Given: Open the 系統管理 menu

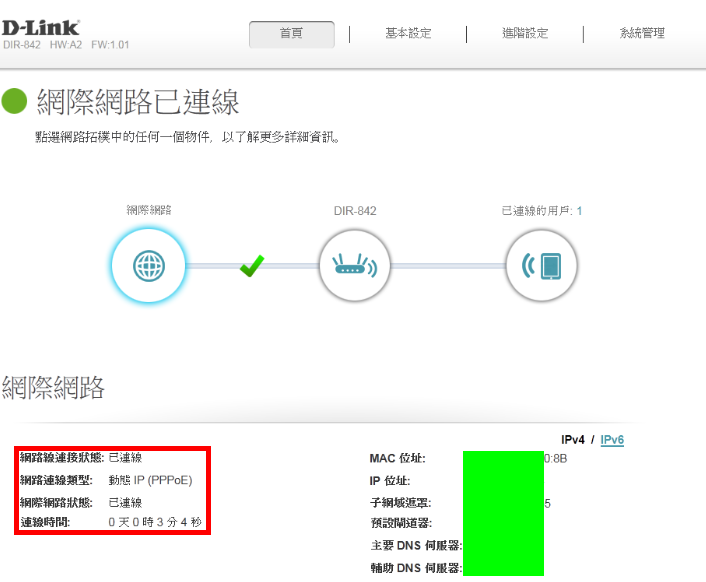Looking at the screenshot, I should click(x=642, y=33).
